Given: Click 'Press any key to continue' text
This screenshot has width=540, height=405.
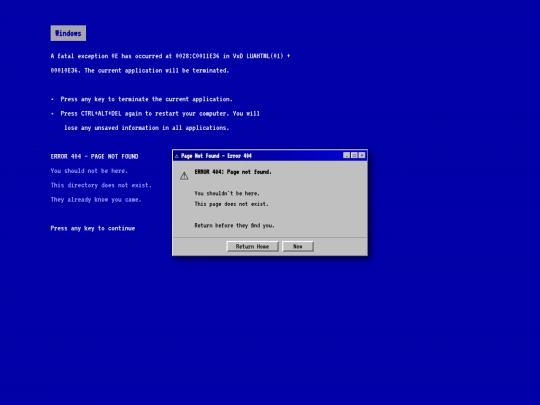Looking at the screenshot, I should click(93, 228).
